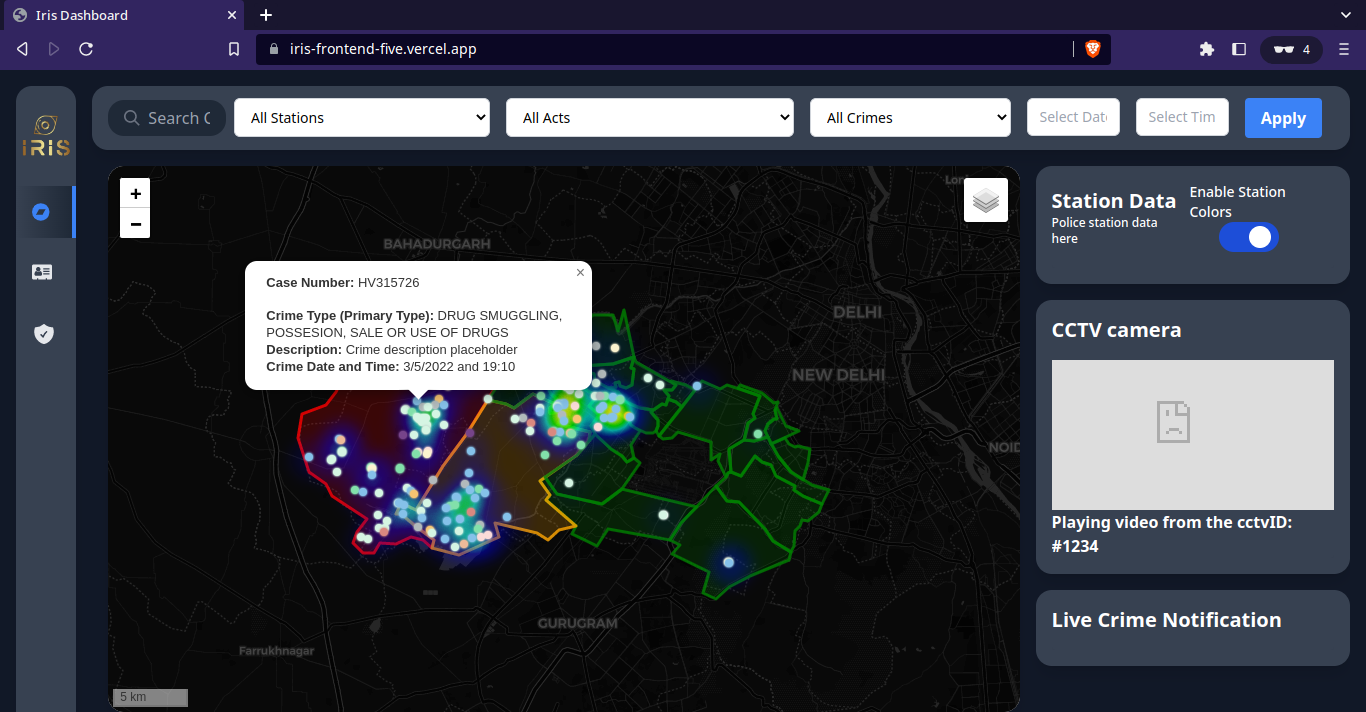The image size is (1366, 712).
Task: Disable the Enable Station Colors switch
Action: 1248,237
